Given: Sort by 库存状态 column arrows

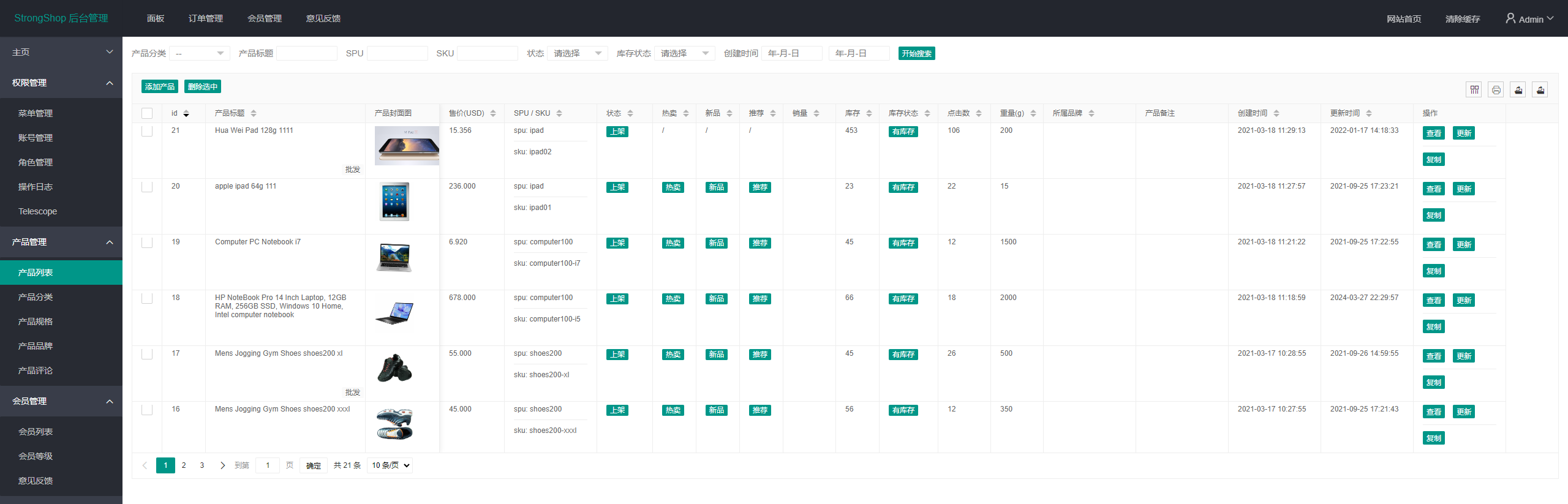Looking at the screenshot, I should tap(927, 113).
